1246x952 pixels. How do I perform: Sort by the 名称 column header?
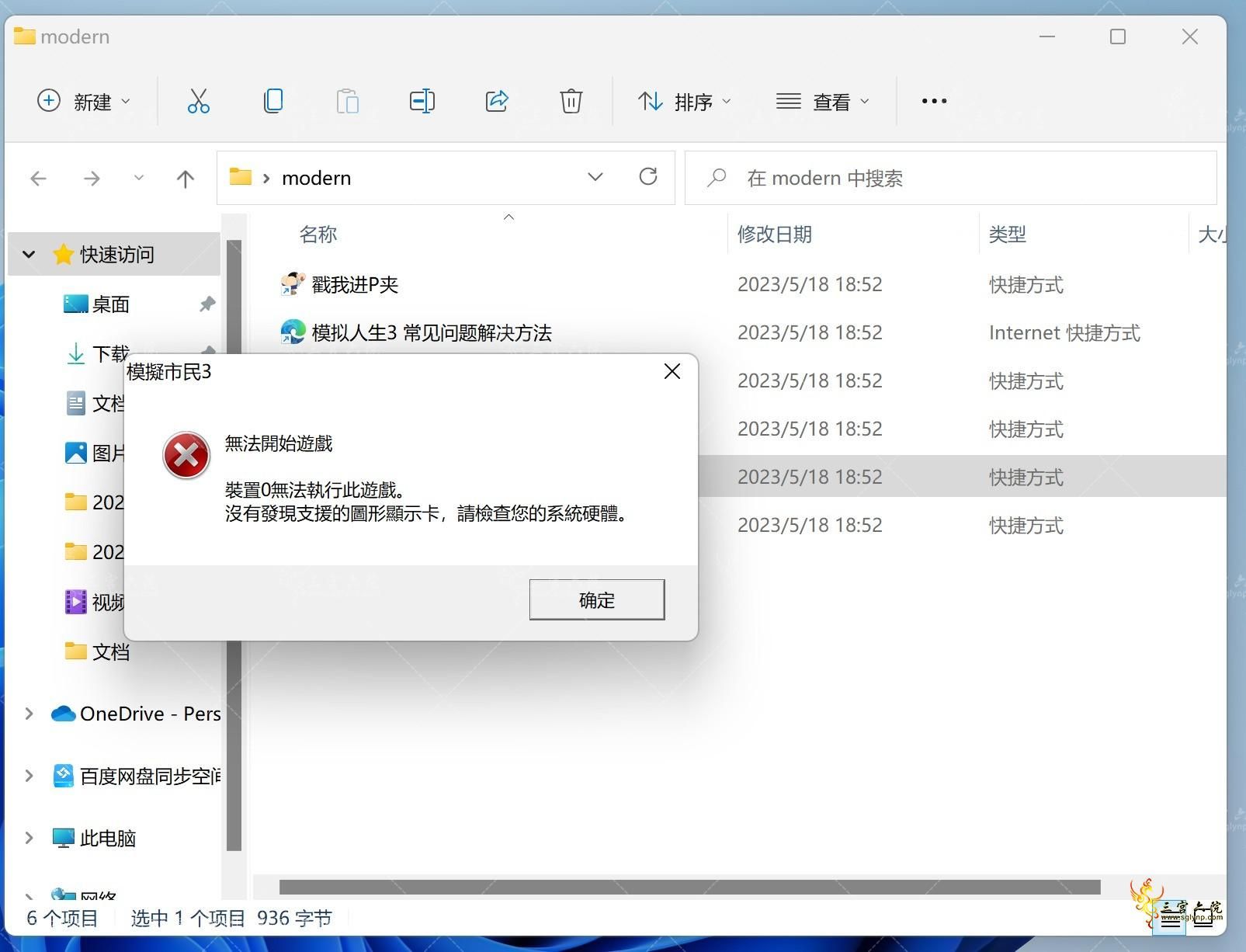pos(318,235)
